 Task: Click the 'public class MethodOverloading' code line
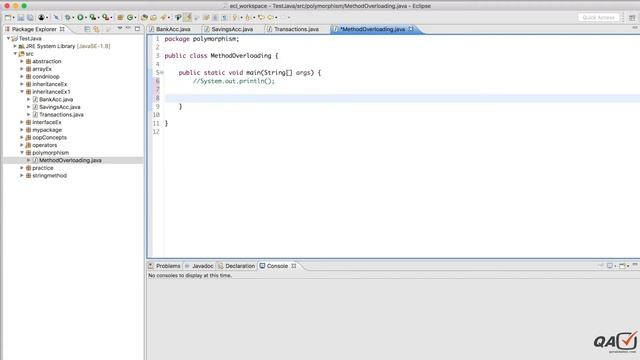tap(221, 56)
